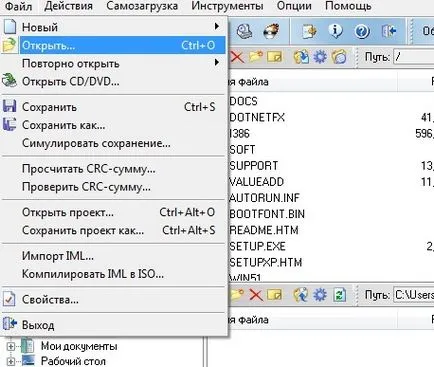Click folder with disc icon beside upper gear
This screenshot has width=434, height=367.
click(x=339, y=57)
